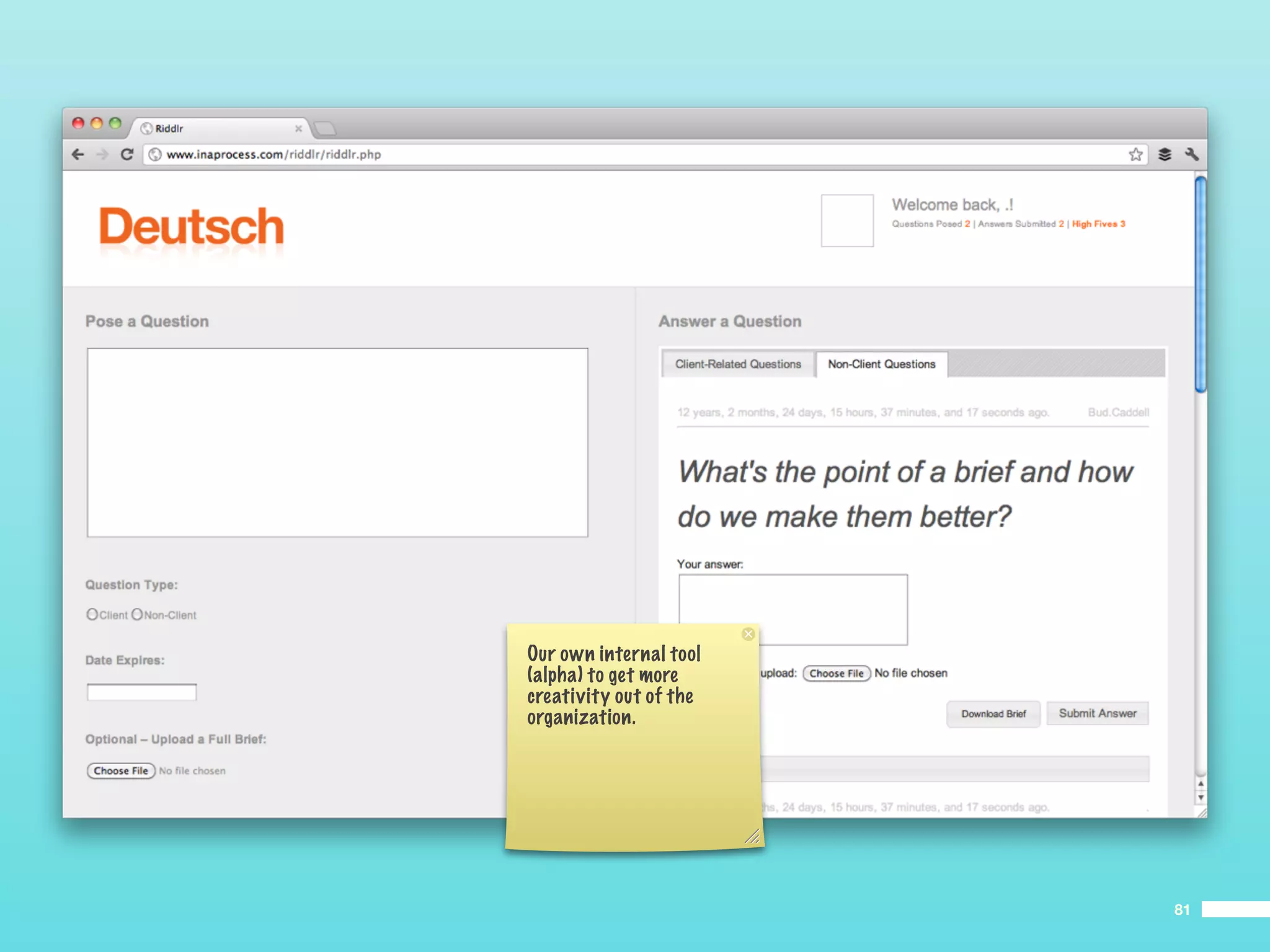
Task: Select the Riddlr tab
Action: tap(220, 128)
